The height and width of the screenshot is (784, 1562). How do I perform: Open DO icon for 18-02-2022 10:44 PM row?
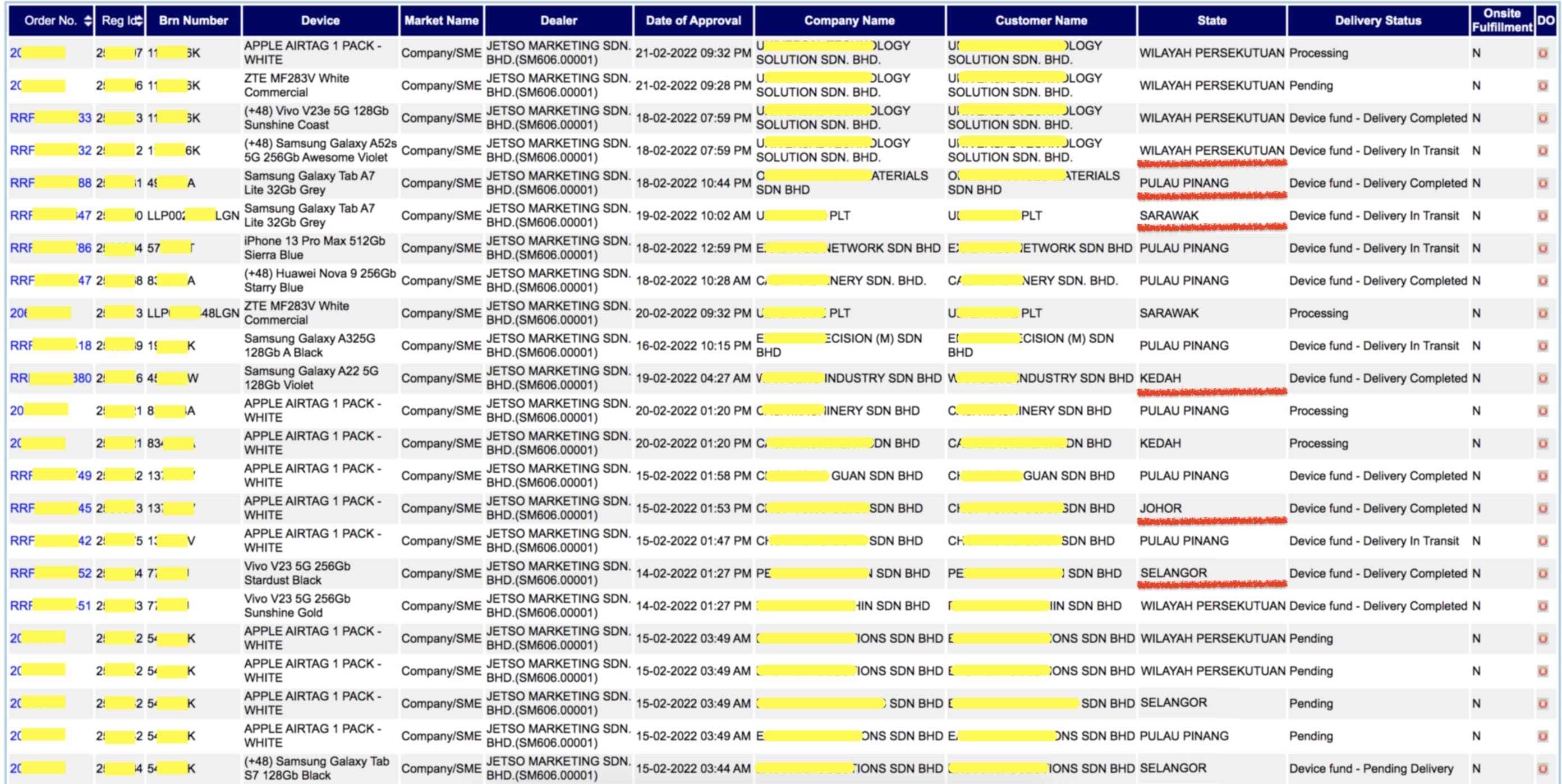click(1543, 183)
